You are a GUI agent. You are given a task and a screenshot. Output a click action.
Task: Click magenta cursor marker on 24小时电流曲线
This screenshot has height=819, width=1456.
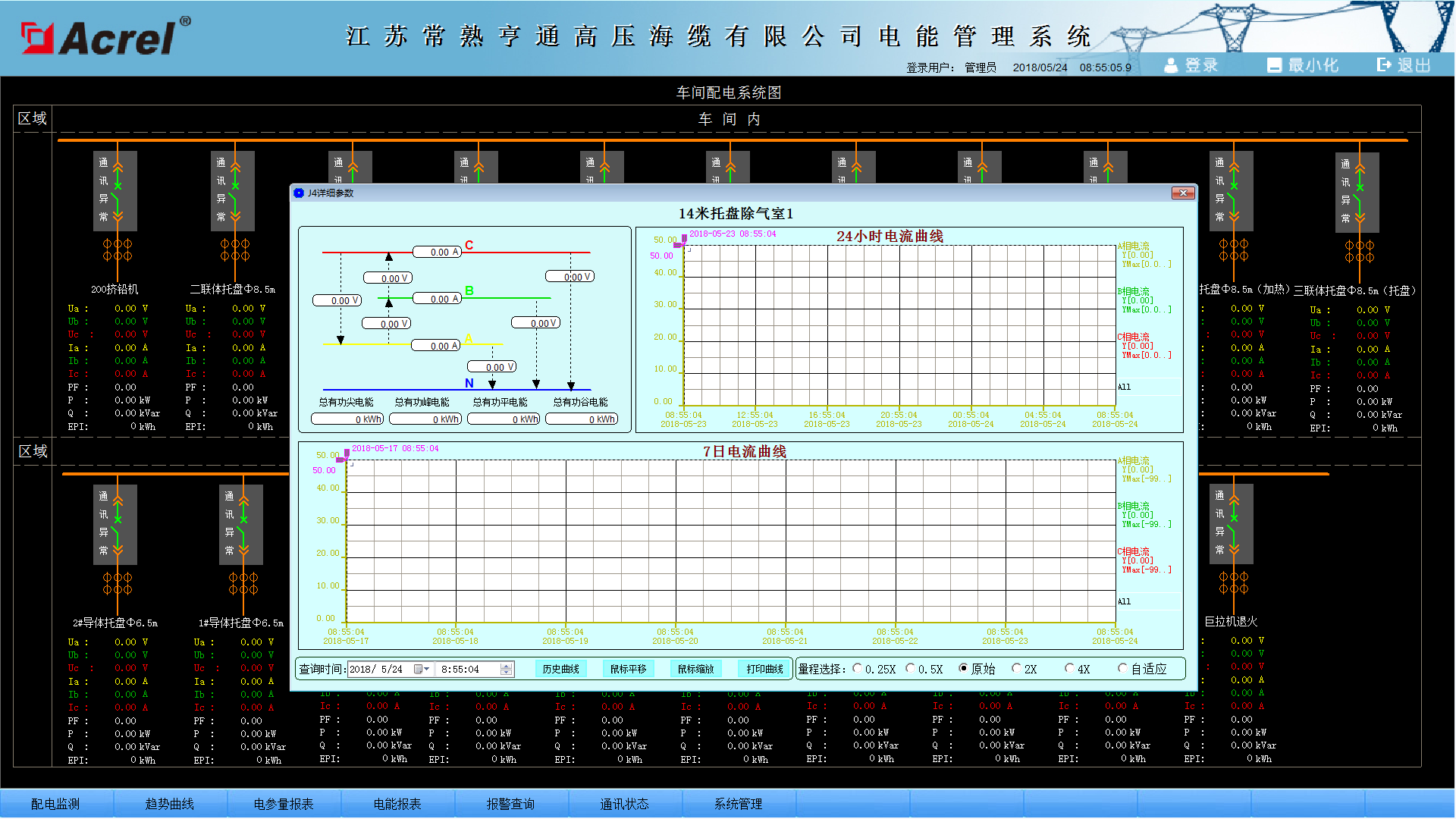click(x=681, y=242)
